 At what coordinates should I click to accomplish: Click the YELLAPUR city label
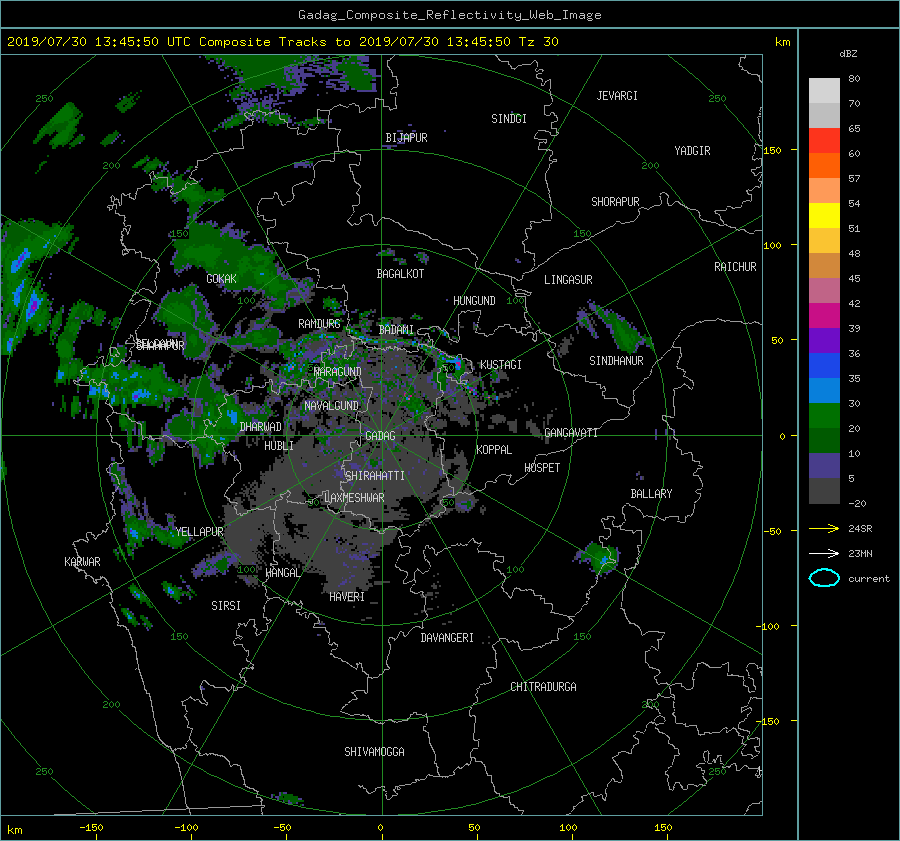tap(199, 532)
